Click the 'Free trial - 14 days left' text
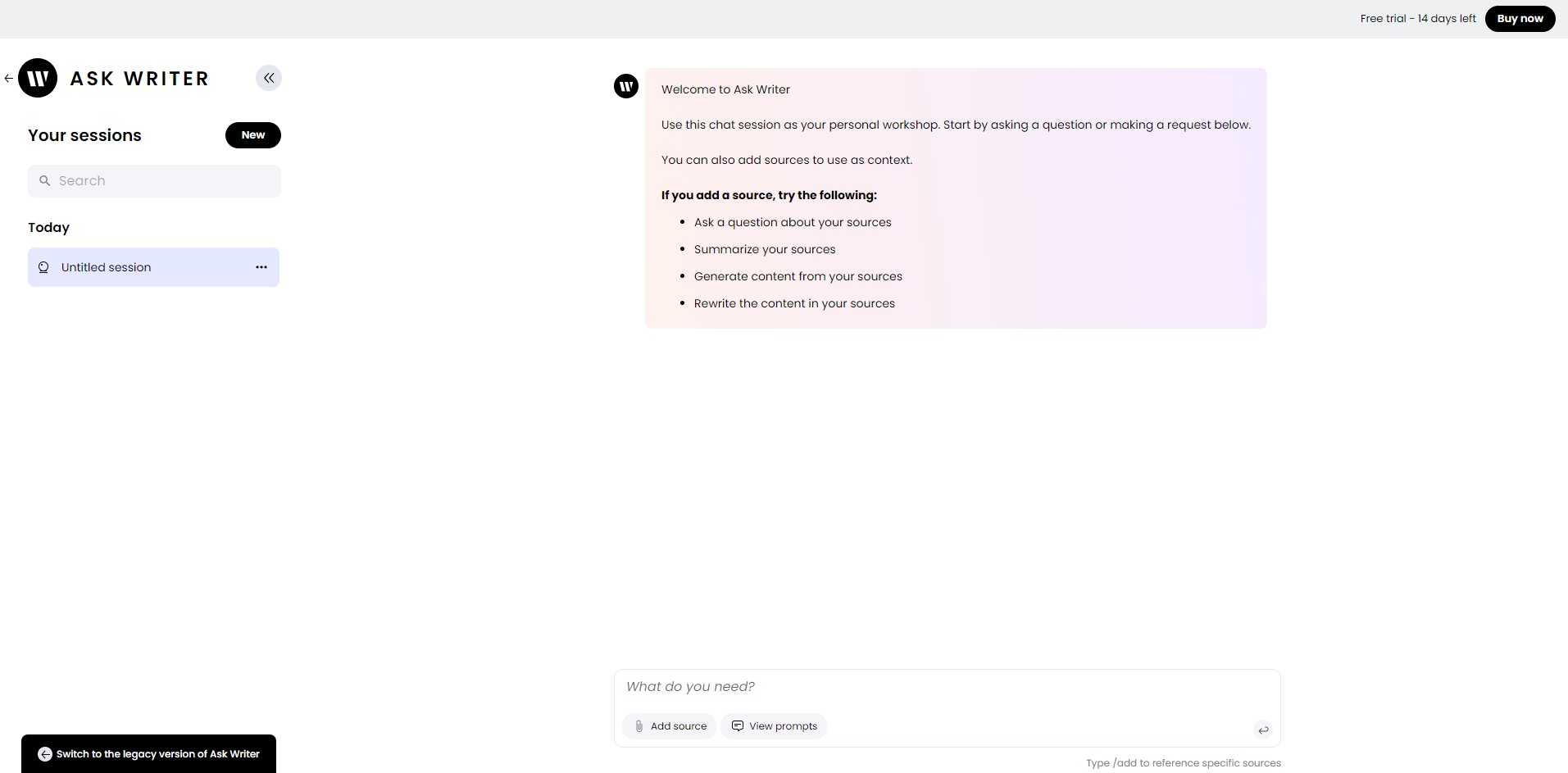Viewport: 1568px width, 773px height. point(1418,19)
